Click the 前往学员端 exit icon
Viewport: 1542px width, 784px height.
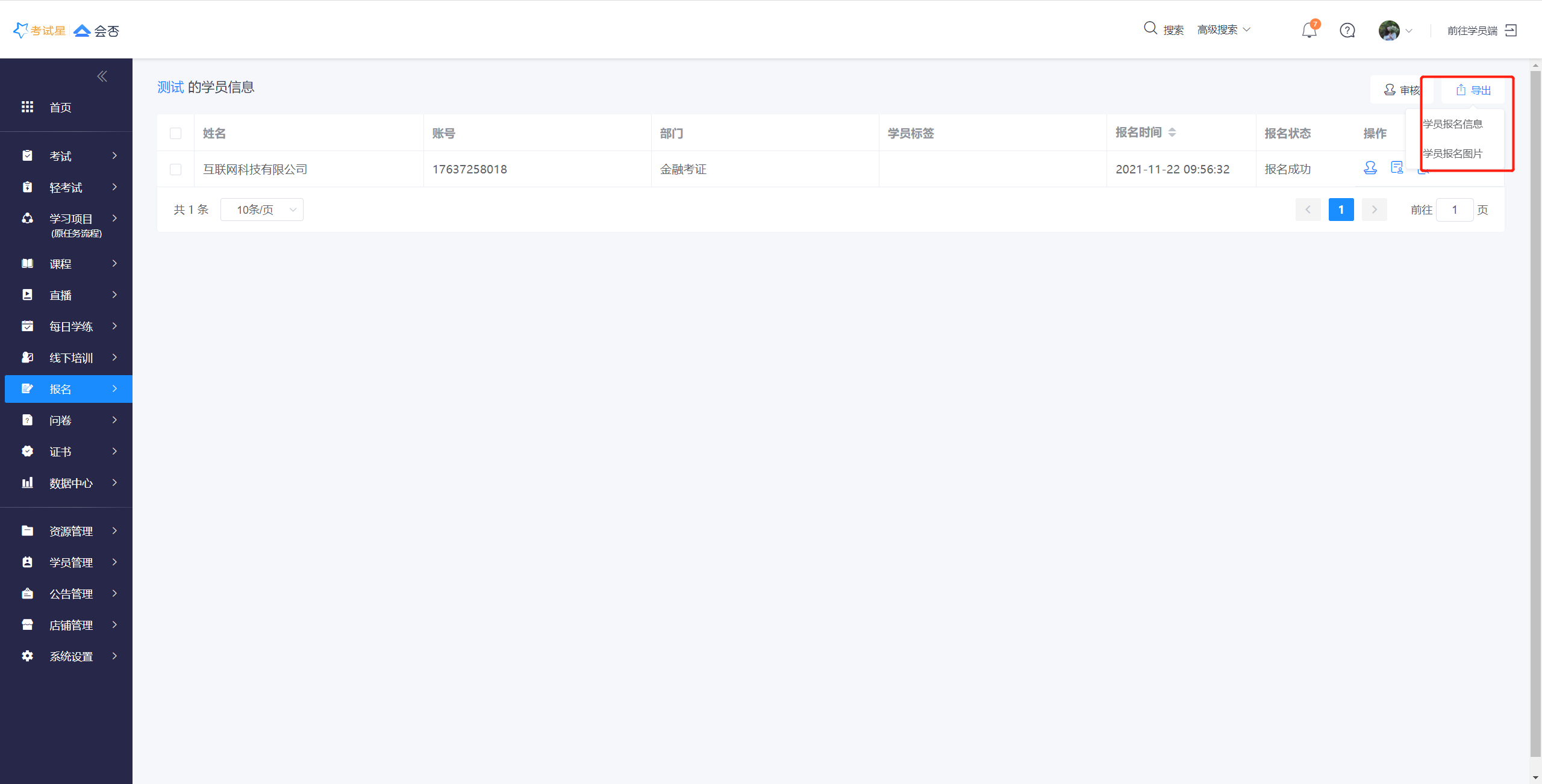(x=1511, y=30)
